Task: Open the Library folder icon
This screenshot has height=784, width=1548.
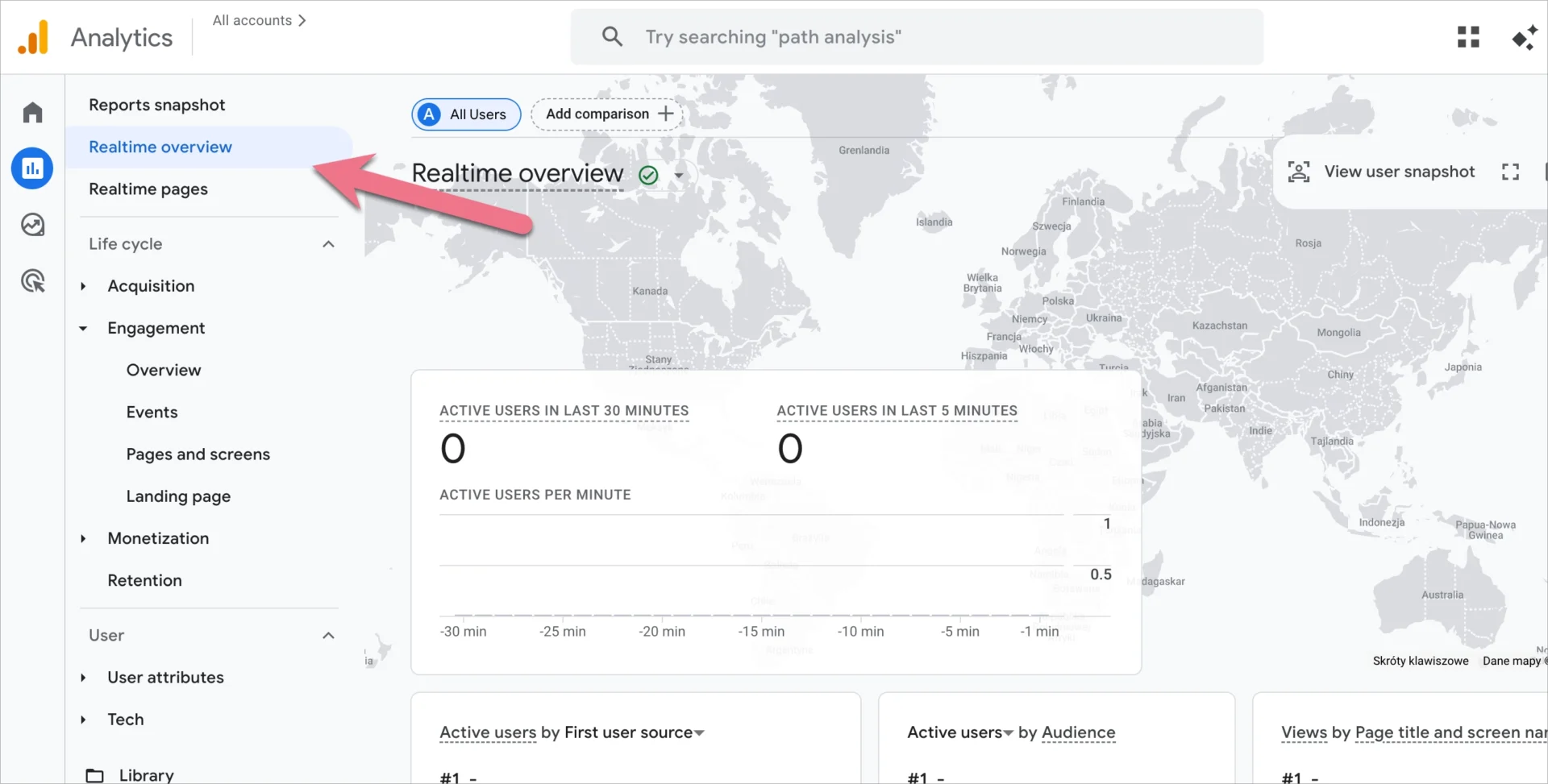Action: pyautogui.click(x=94, y=774)
